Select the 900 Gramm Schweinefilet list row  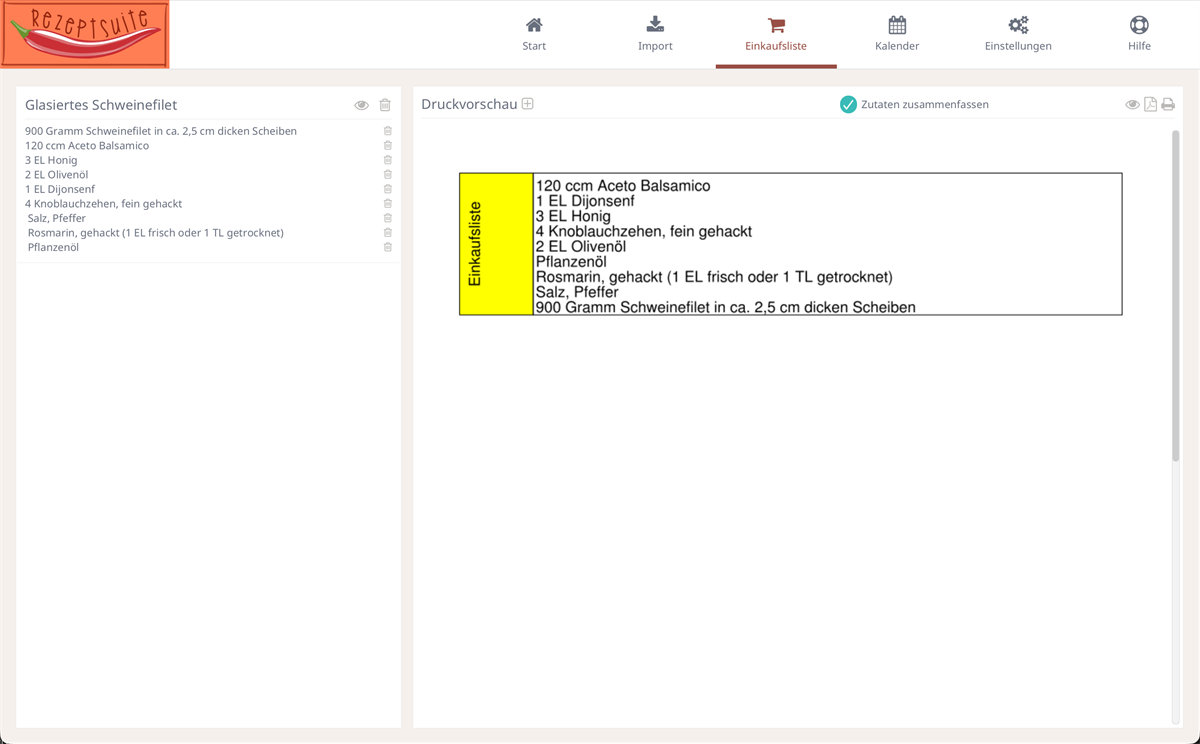click(208, 131)
